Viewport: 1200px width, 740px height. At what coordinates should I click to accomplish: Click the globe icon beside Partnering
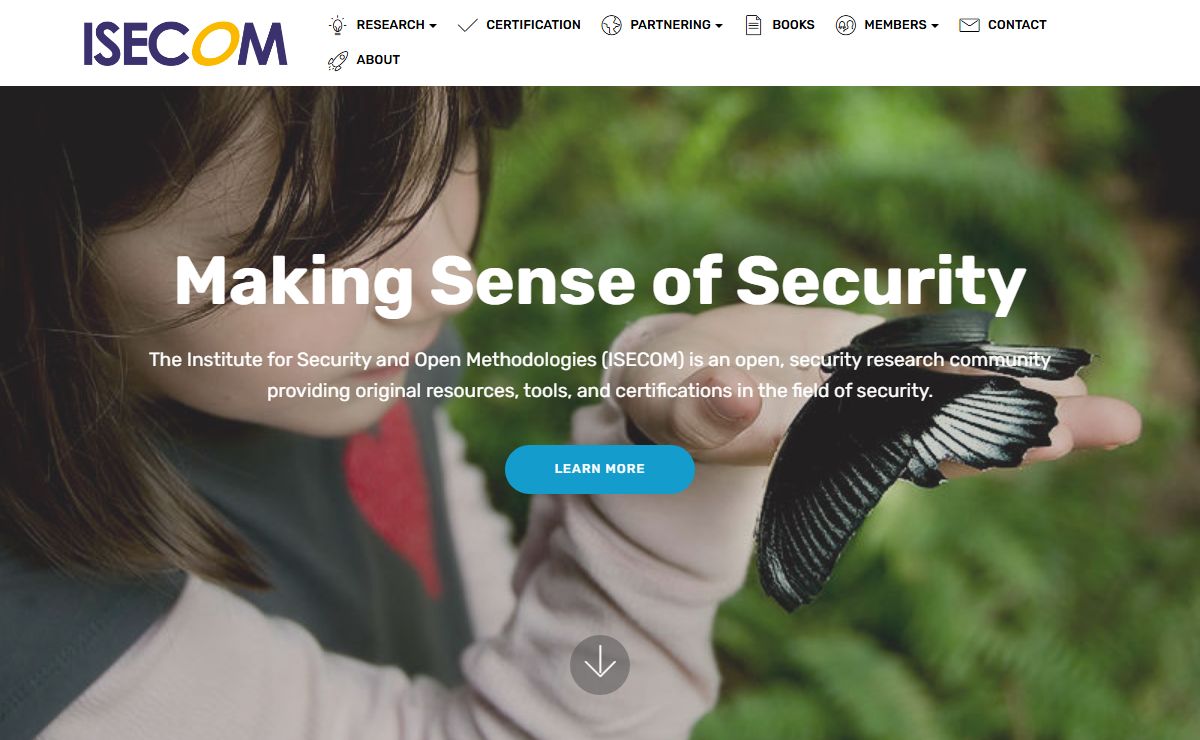(611, 25)
